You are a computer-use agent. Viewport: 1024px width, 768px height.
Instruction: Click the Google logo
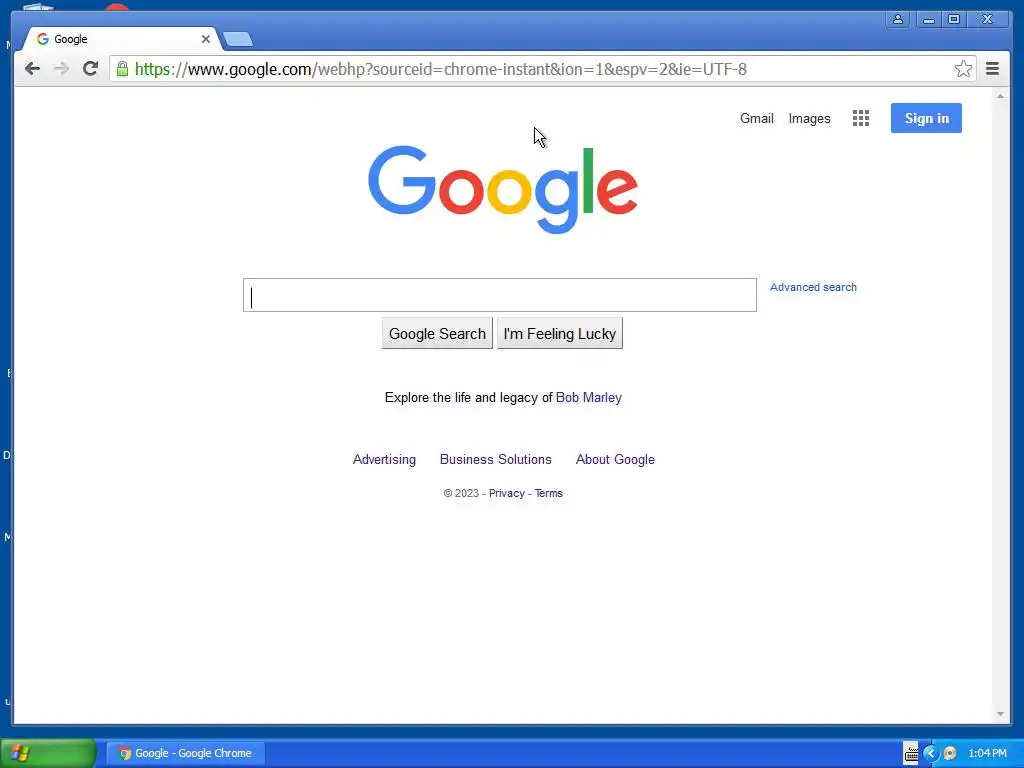coord(503,189)
